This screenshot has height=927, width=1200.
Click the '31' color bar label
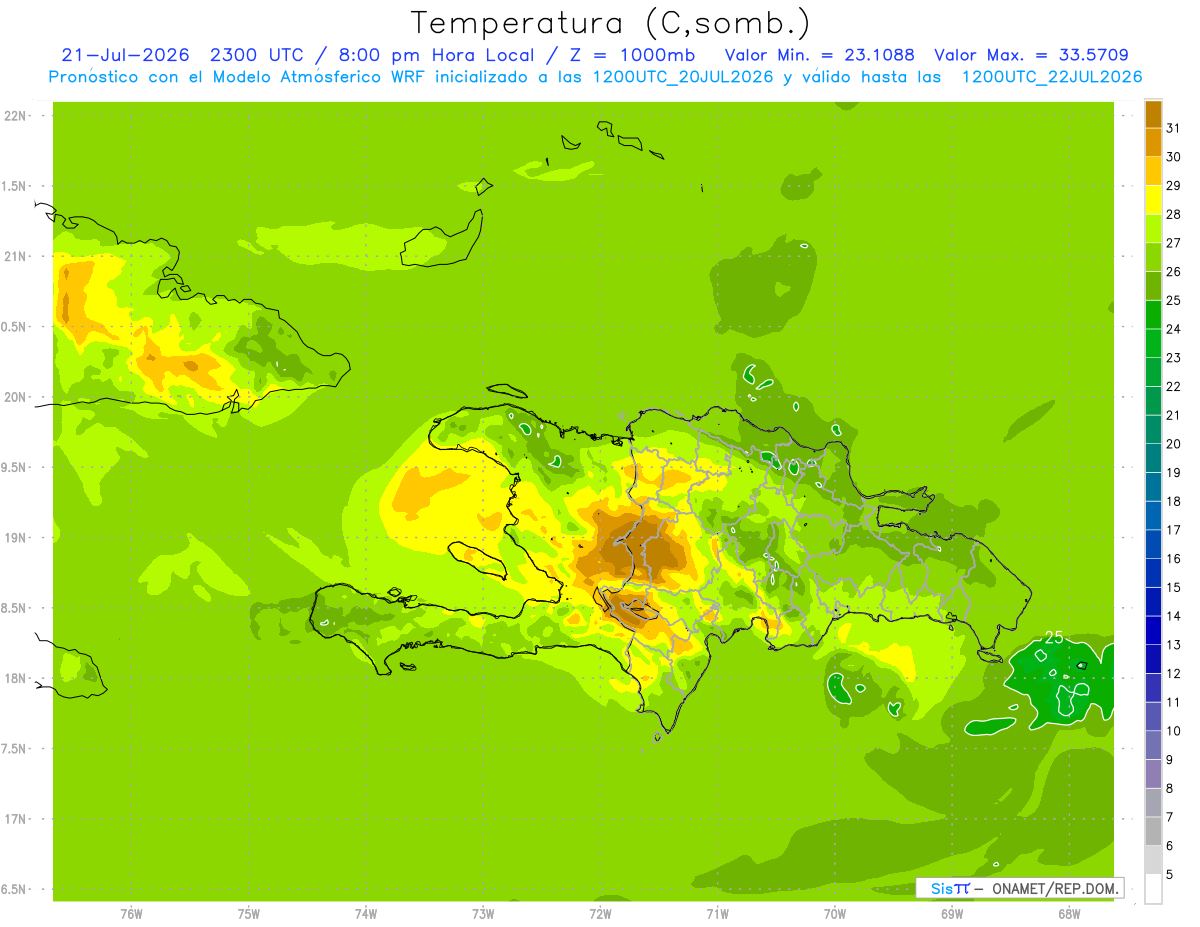point(1174,128)
